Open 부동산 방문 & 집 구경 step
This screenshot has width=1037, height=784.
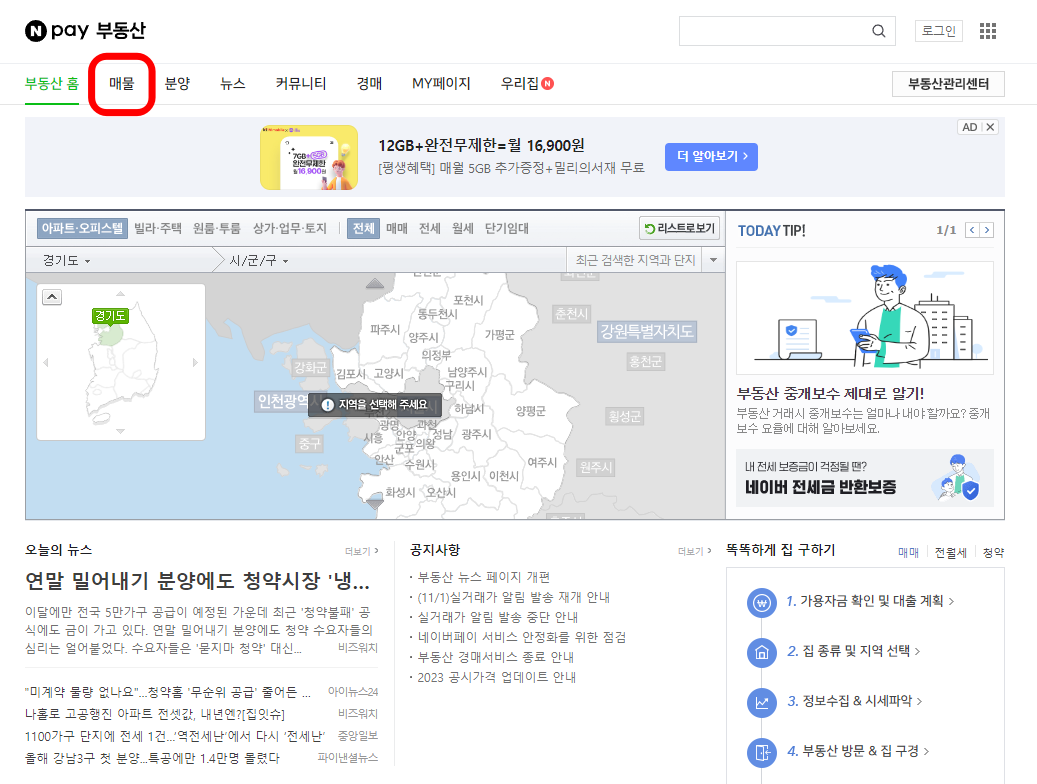click(x=858, y=751)
